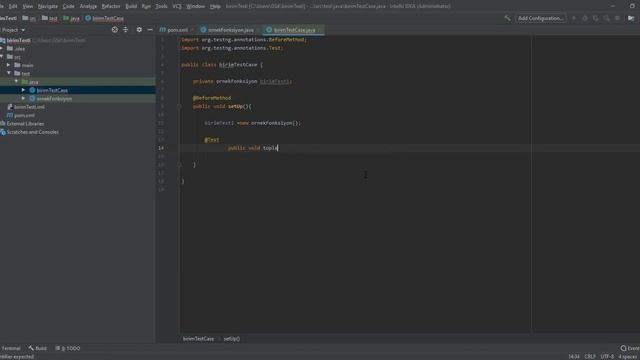
Task: Hide the Project panel with the minus icon
Action: [x=150, y=30]
